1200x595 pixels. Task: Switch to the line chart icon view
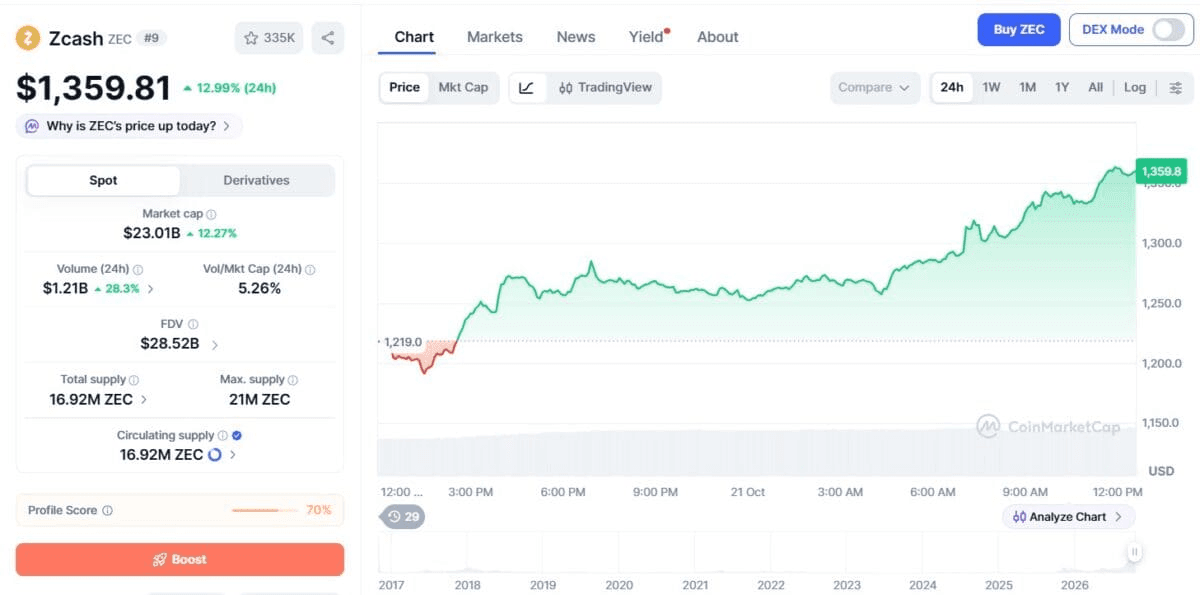(526, 88)
